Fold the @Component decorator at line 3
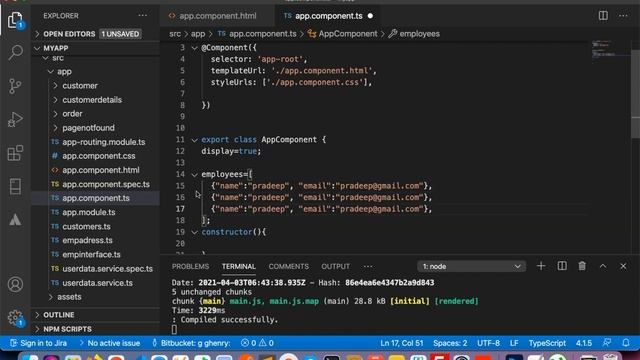 click(195, 48)
